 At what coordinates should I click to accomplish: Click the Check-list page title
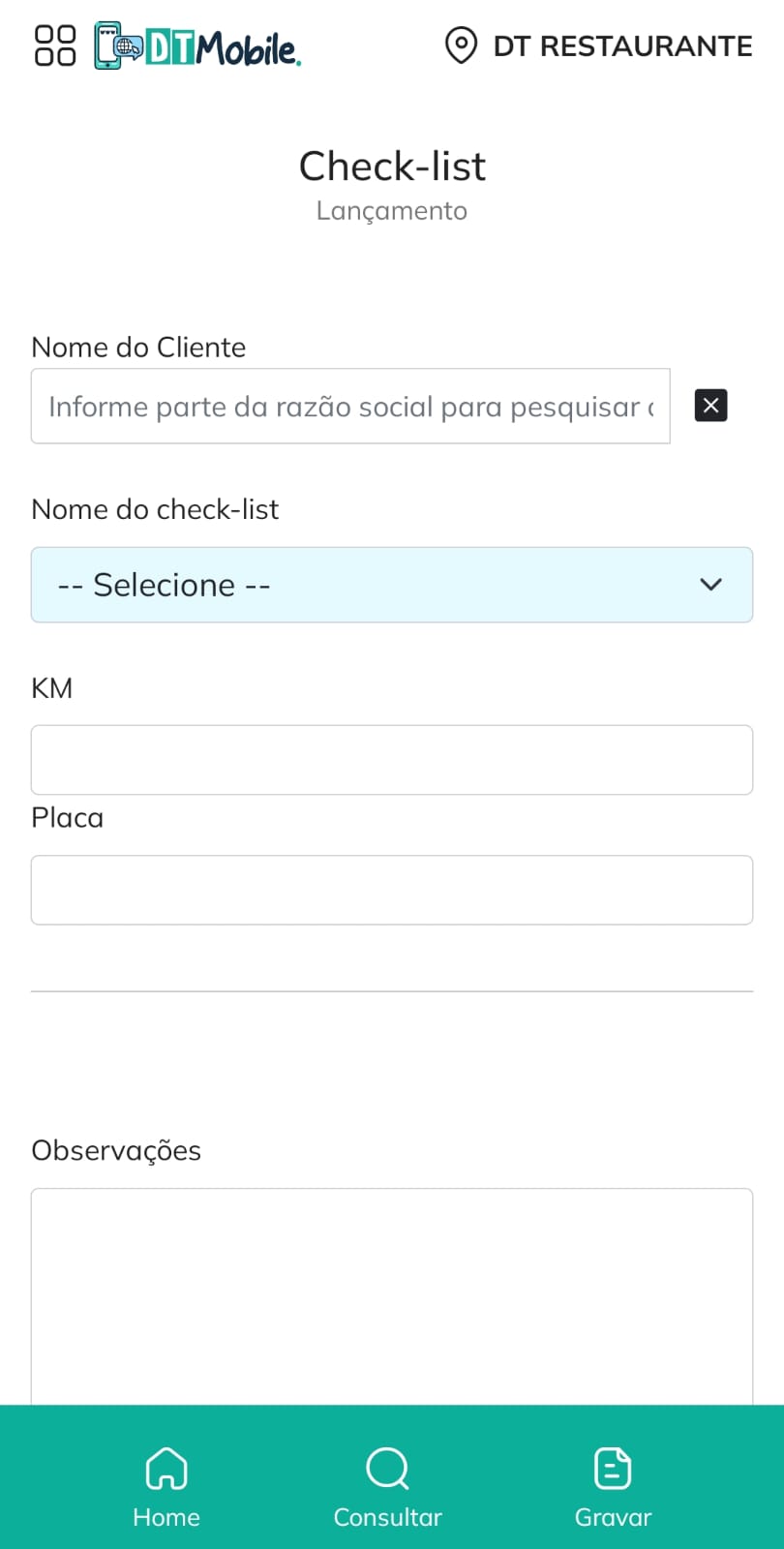click(392, 167)
